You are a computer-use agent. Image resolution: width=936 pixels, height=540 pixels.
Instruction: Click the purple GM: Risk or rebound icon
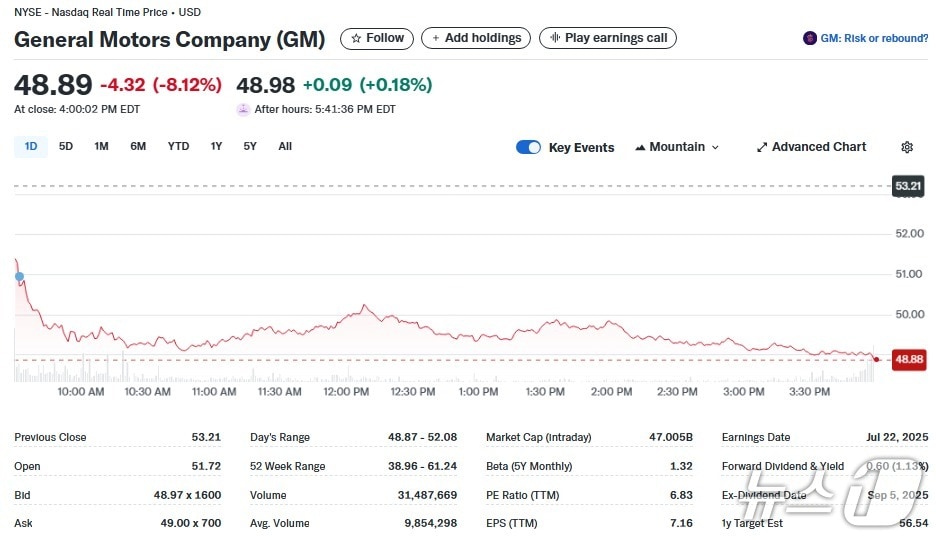[809, 39]
